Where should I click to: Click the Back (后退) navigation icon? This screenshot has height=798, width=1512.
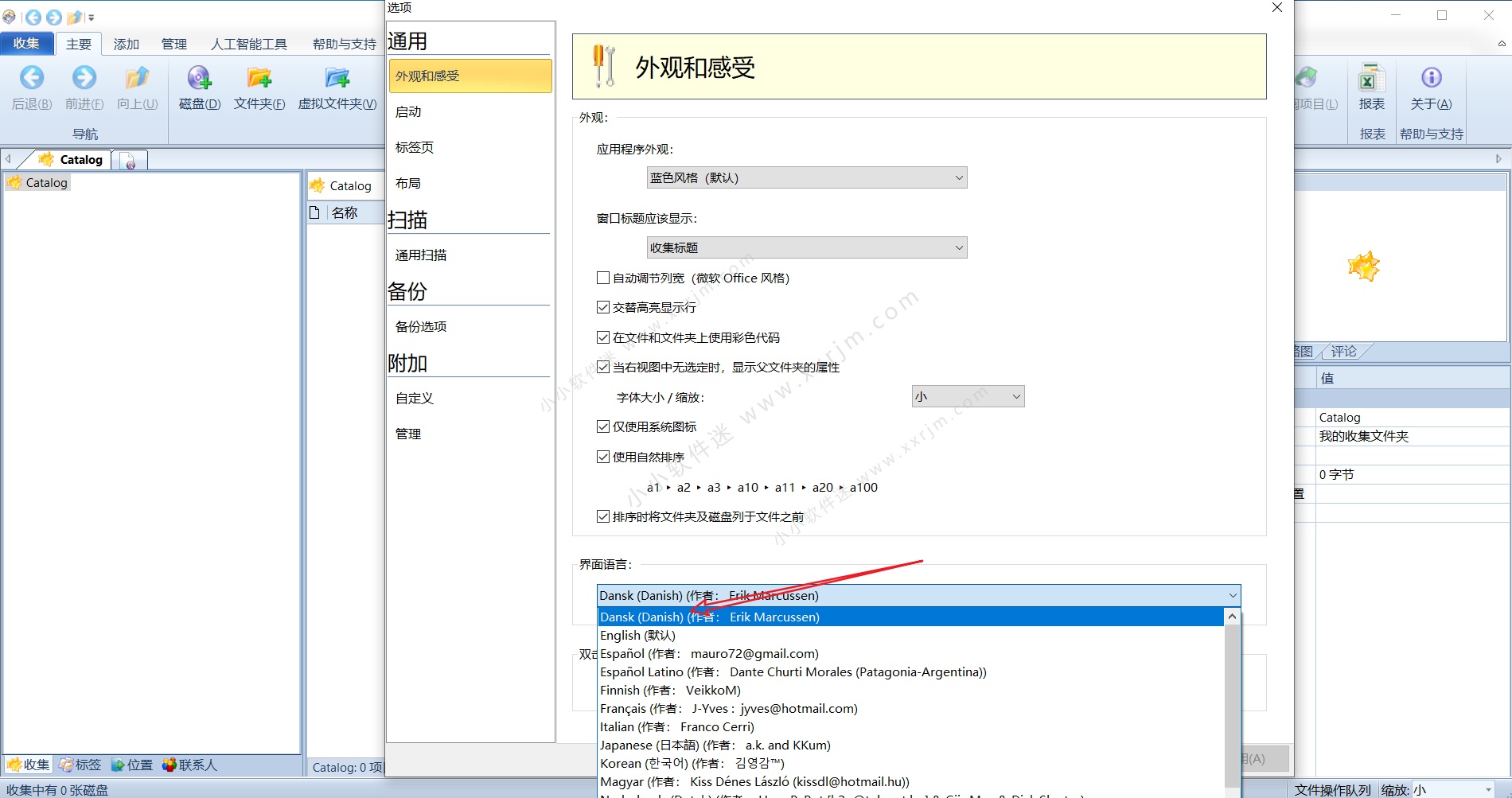pyautogui.click(x=32, y=78)
